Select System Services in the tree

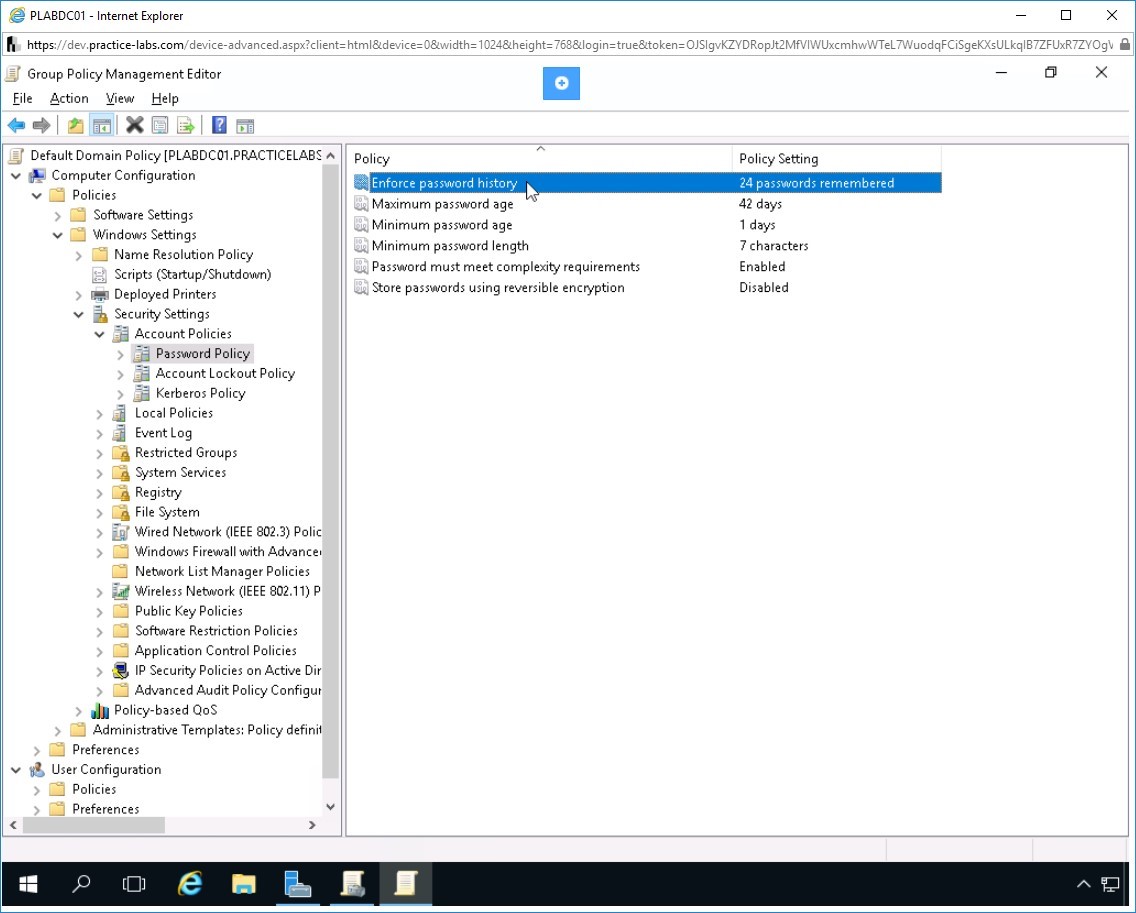tap(180, 472)
